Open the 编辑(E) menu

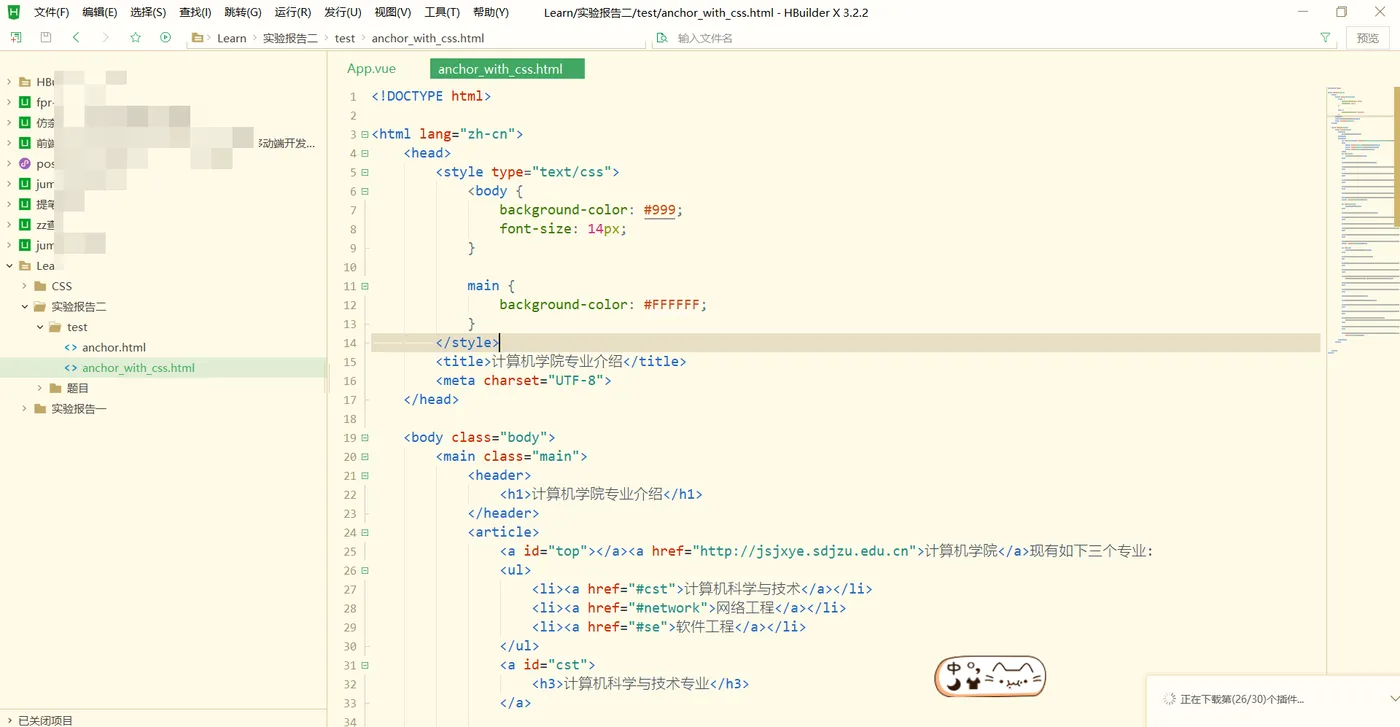(99, 12)
